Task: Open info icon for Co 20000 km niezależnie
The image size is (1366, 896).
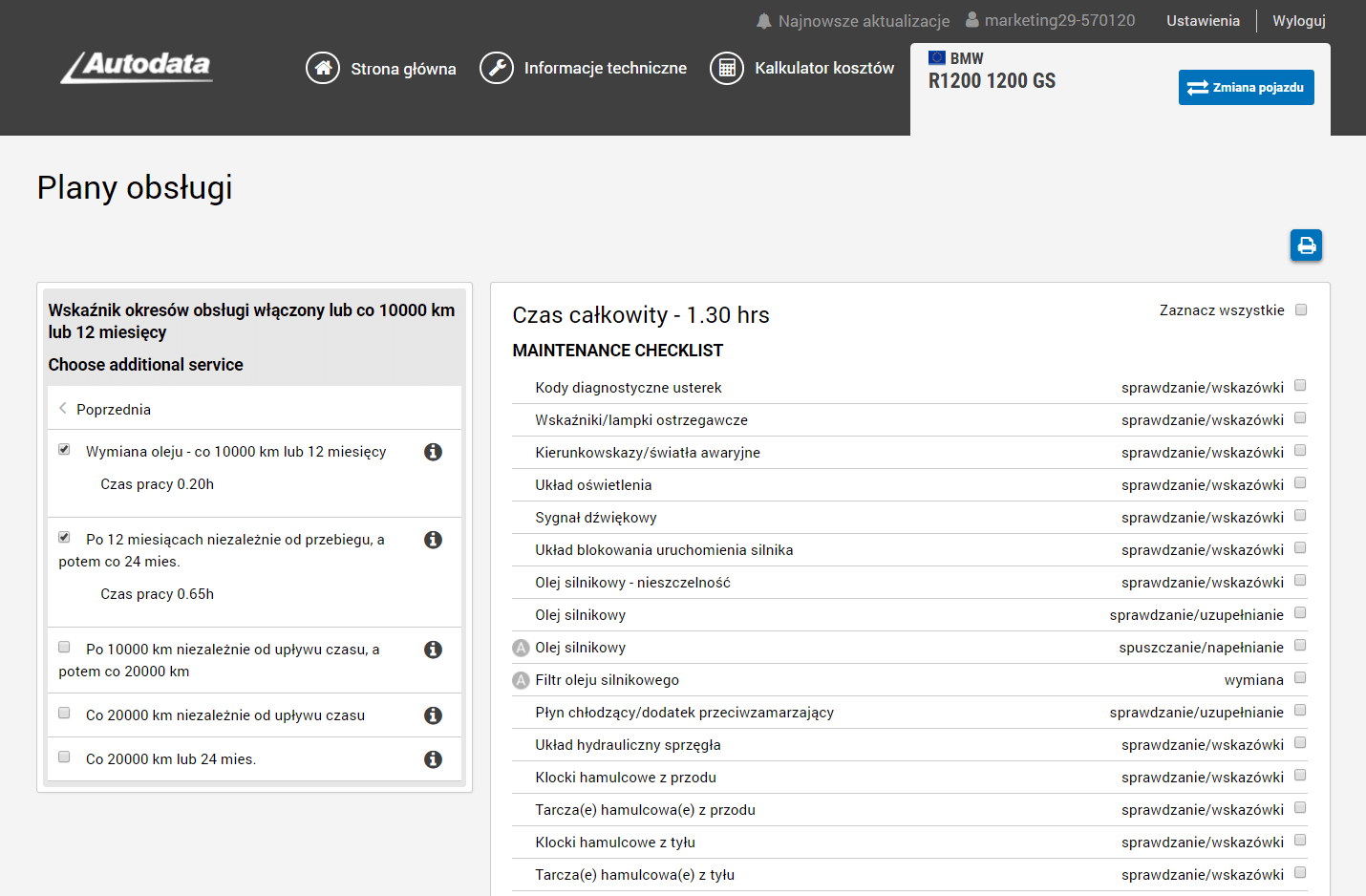Action: [x=433, y=715]
